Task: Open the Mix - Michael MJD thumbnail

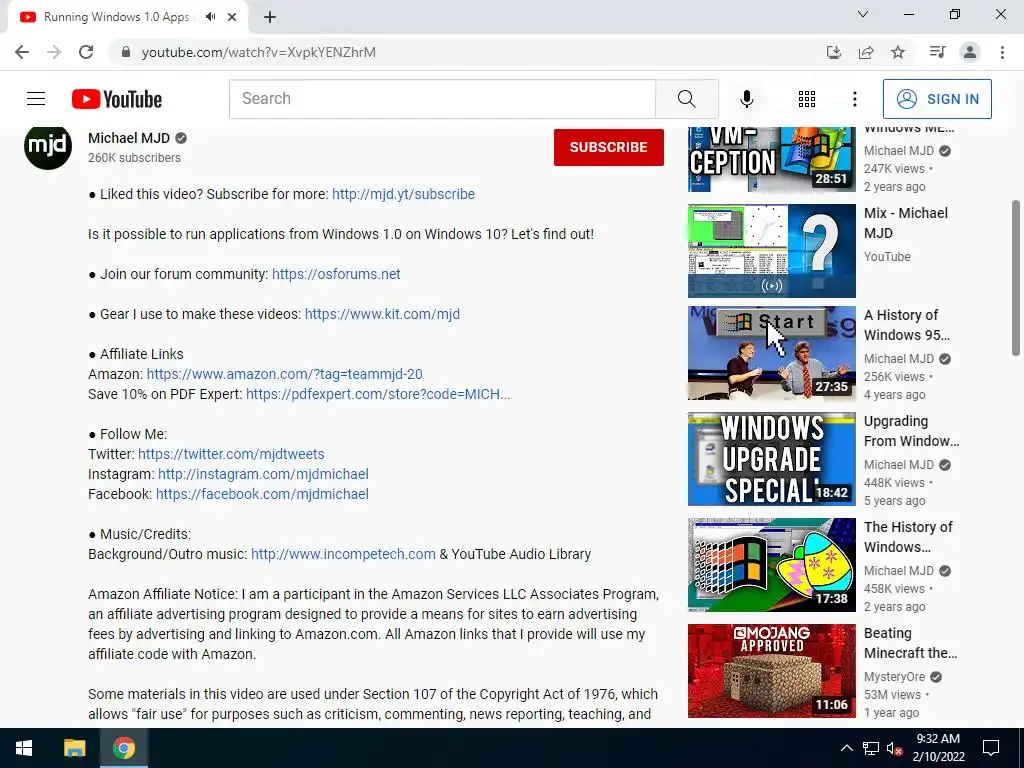Action: [771, 251]
